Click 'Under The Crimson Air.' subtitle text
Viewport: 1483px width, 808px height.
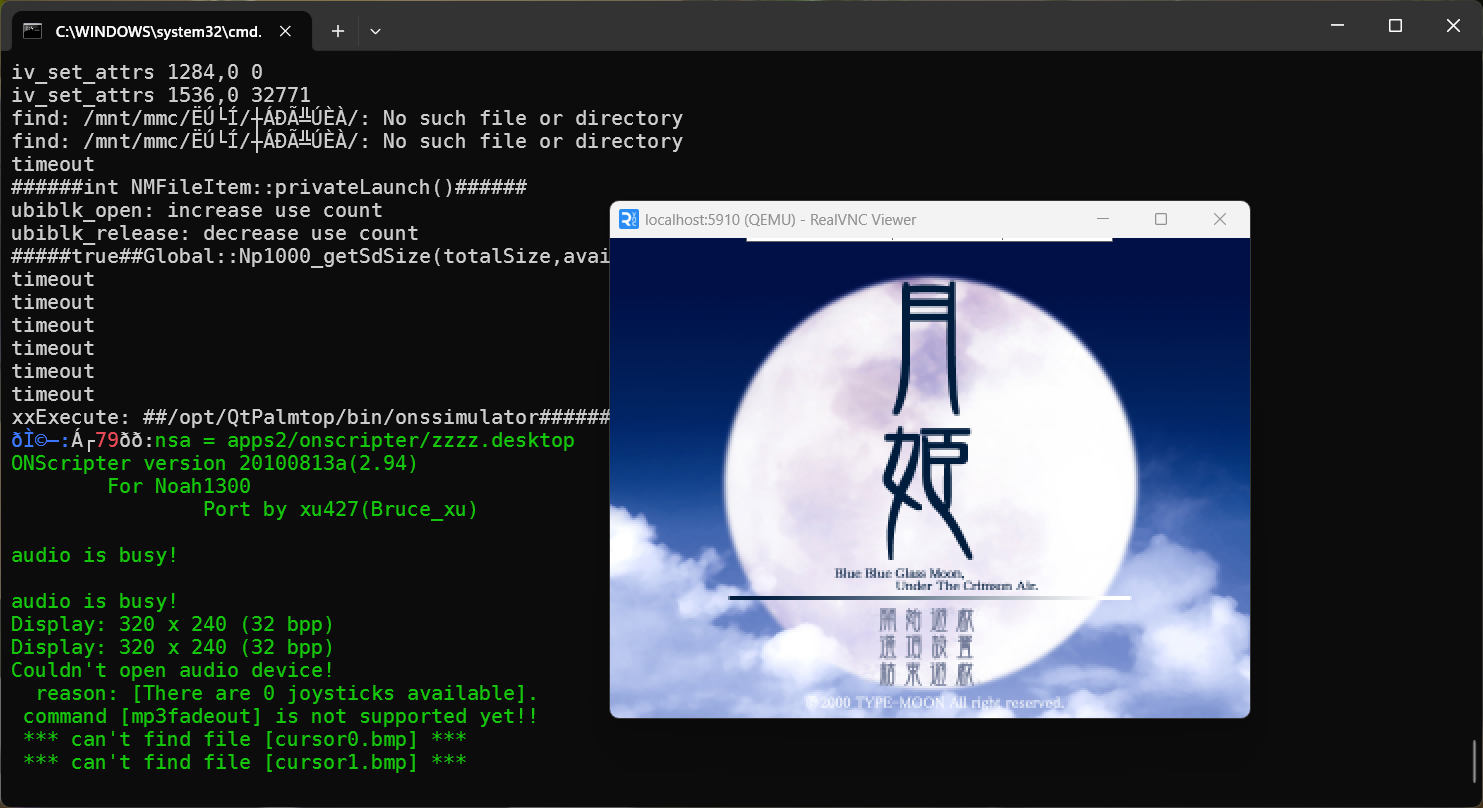pyautogui.click(x=967, y=585)
